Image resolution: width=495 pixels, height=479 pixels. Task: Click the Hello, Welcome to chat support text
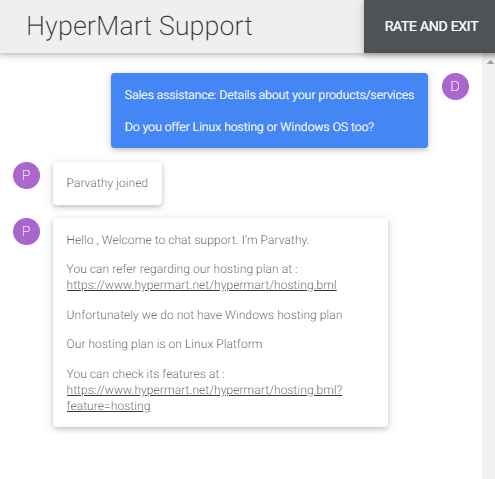pyautogui.click(x=188, y=240)
